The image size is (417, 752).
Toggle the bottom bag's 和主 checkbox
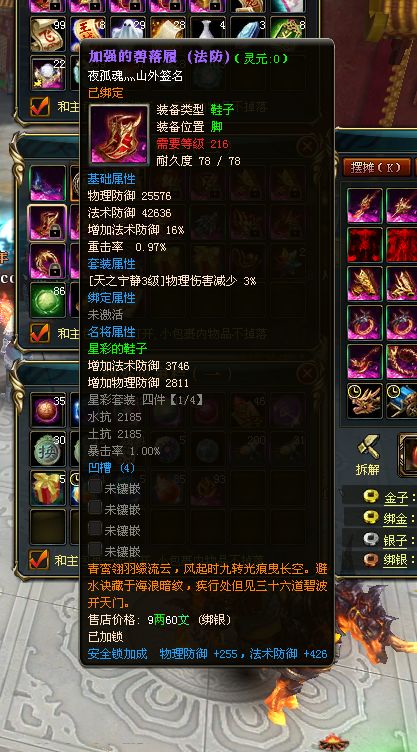tap(38, 559)
